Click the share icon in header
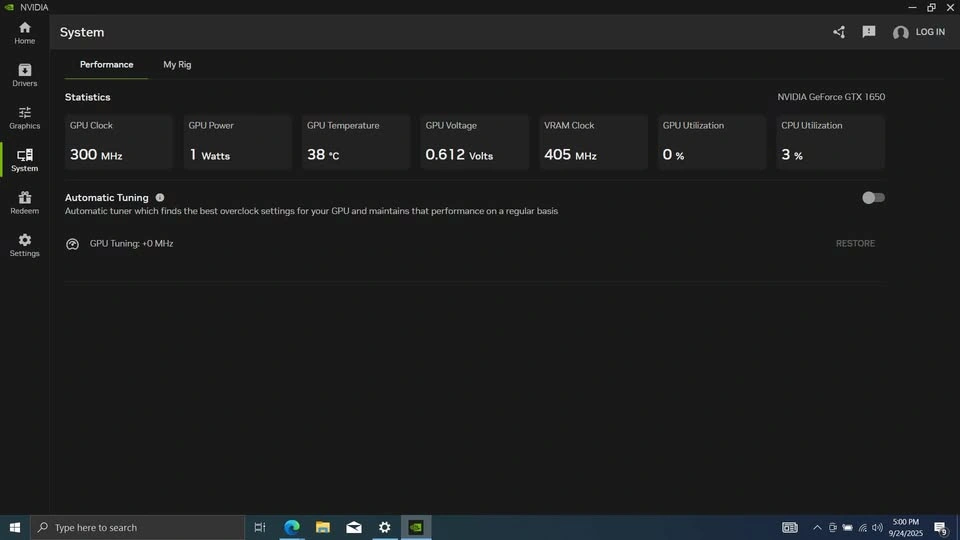The height and width of the screenshot is (540, 960). (x=839, y=32)
